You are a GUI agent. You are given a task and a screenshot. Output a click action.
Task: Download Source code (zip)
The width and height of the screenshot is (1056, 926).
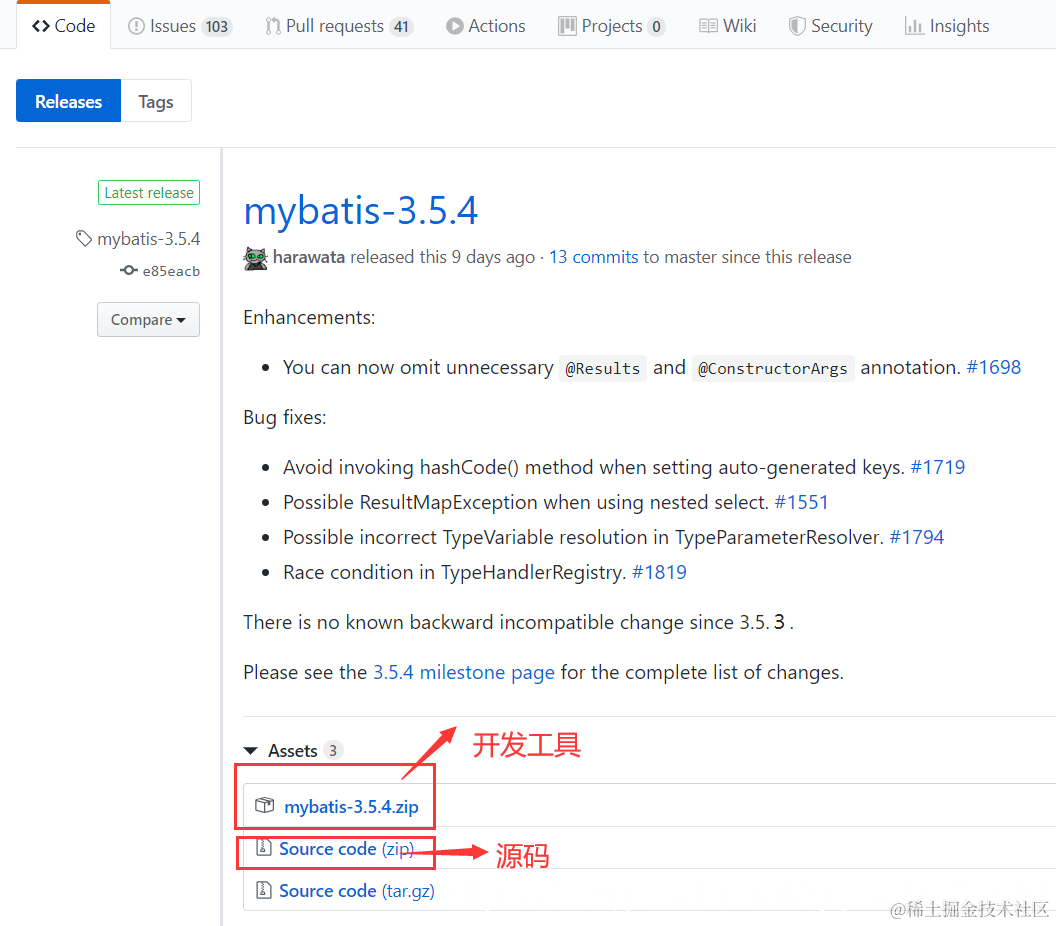pyautogui.click(x=346, y=849)
